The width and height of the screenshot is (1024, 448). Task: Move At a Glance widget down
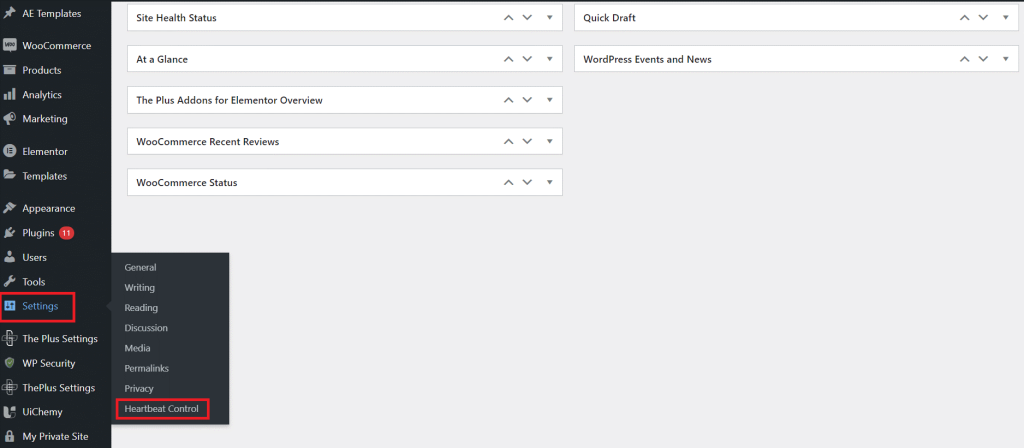click(x=527, y=59)
